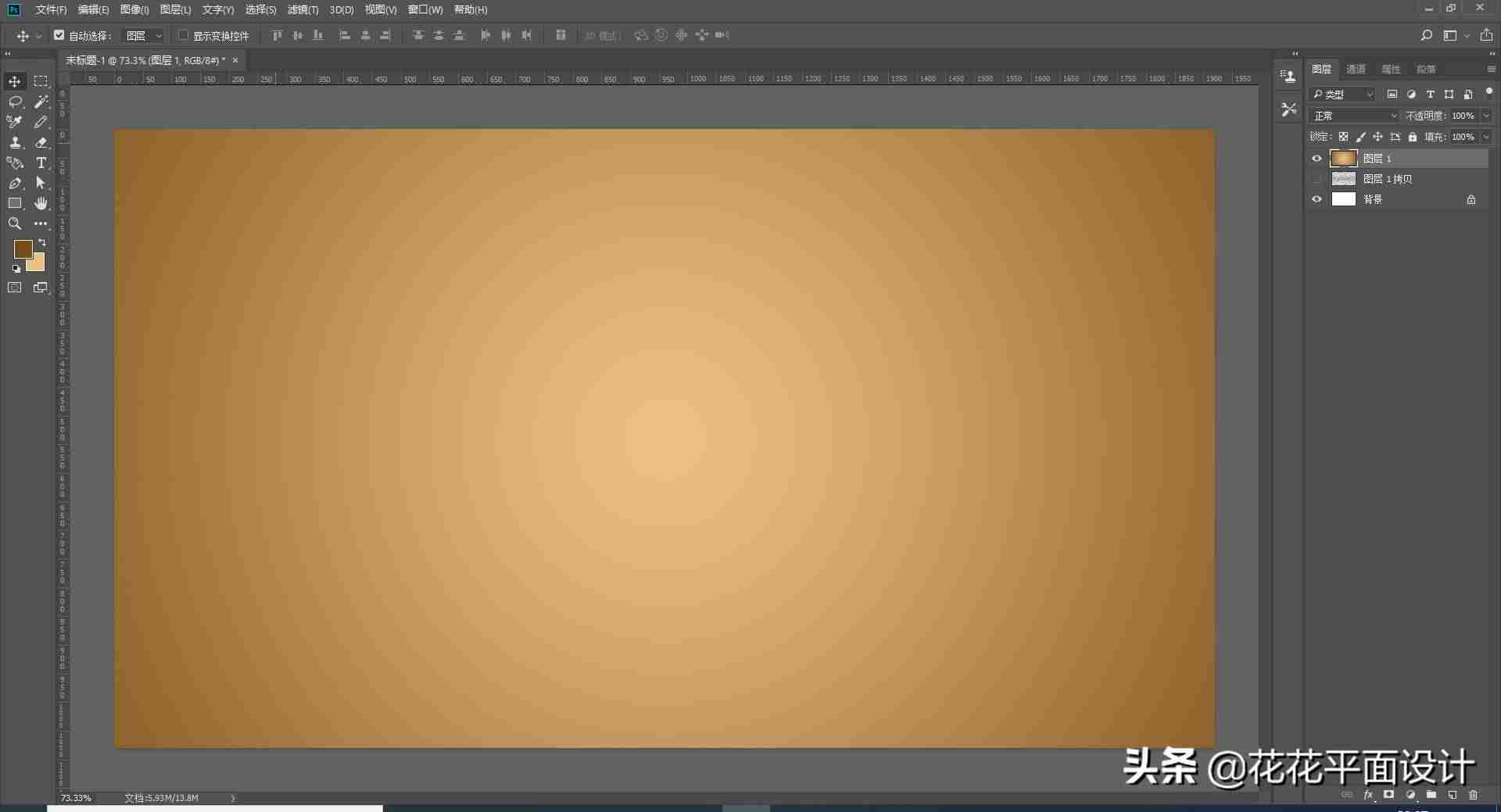
Task: Select the Rectangle shape tool
Action: tap(15, 203)
